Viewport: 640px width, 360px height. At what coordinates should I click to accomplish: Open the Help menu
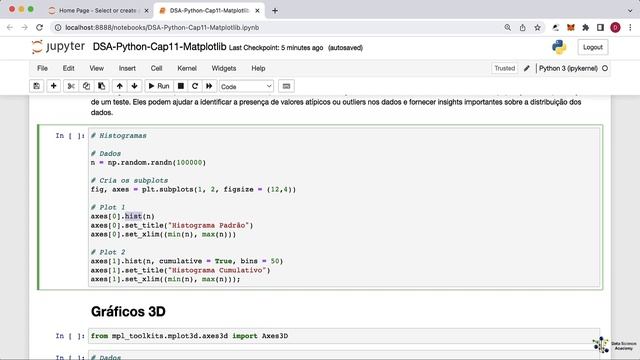tap(258, 68)
